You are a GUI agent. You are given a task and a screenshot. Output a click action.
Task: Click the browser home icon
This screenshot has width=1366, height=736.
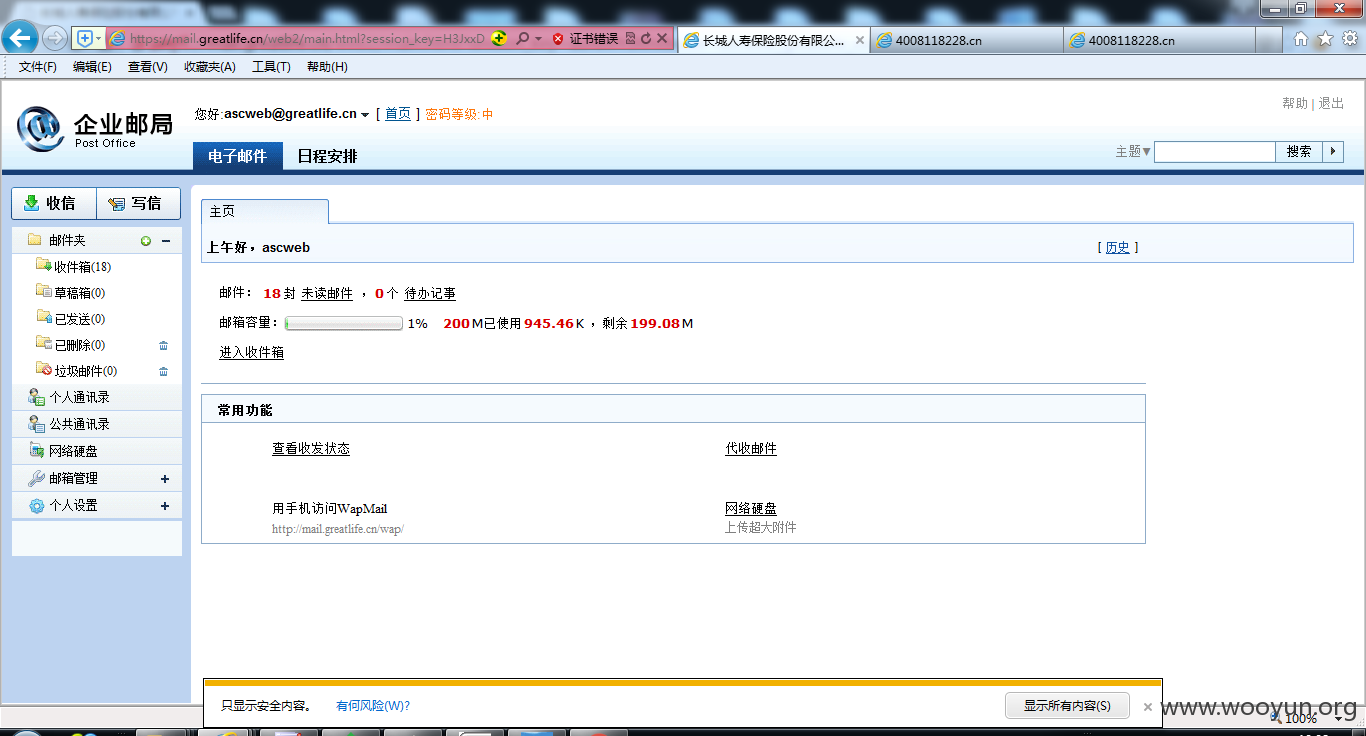point(1300,39)
